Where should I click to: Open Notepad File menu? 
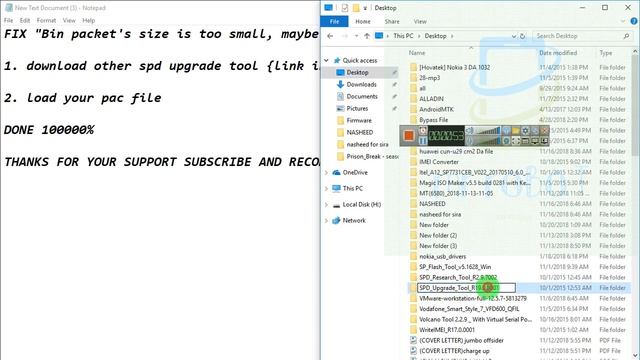8,20
